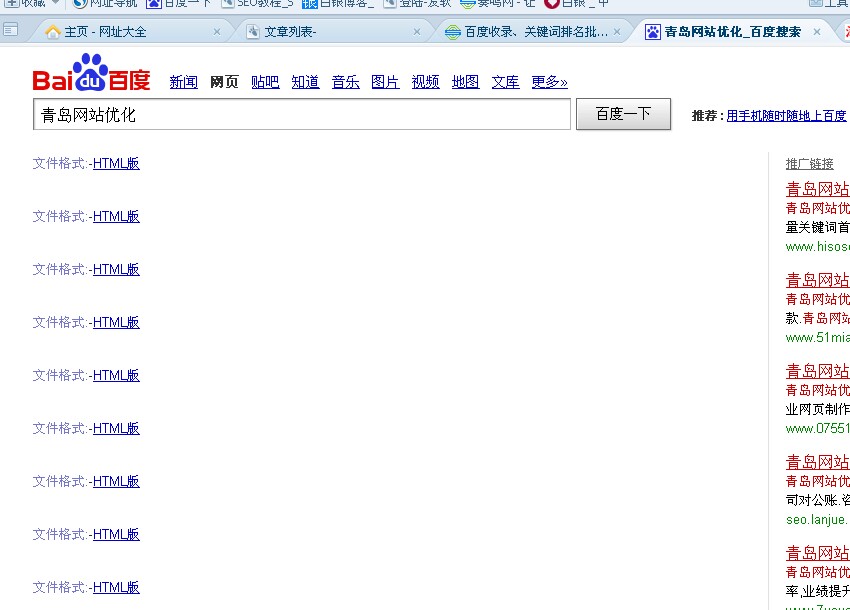
Task: Close the 青岛网站优化_百度搜索 tab
Action: click(817, 32)
